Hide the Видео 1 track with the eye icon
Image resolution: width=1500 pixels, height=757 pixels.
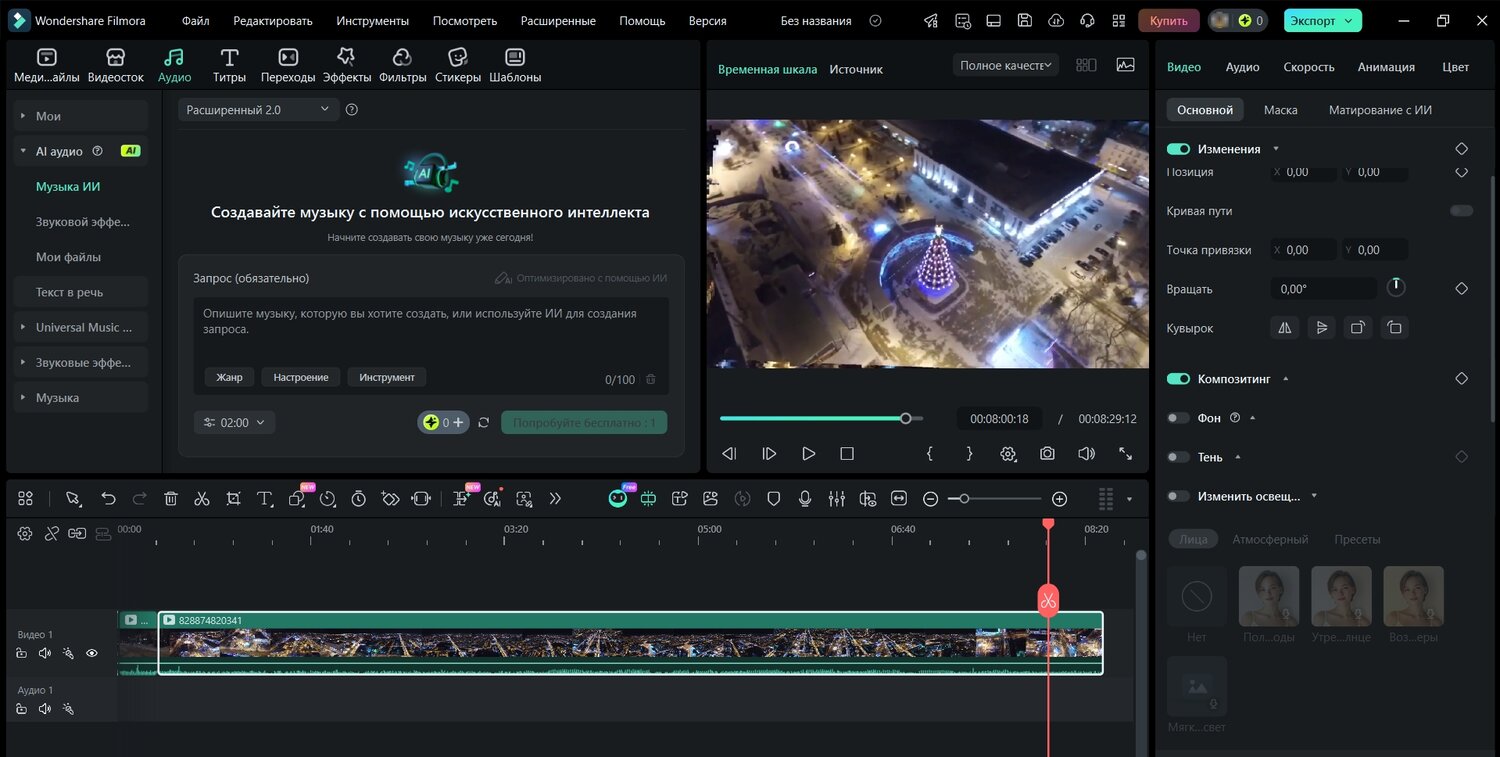[92, 653]
